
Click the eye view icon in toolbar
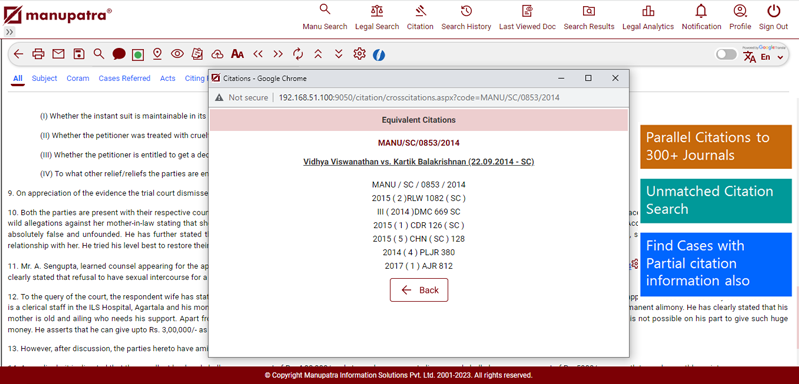point(177,54)
